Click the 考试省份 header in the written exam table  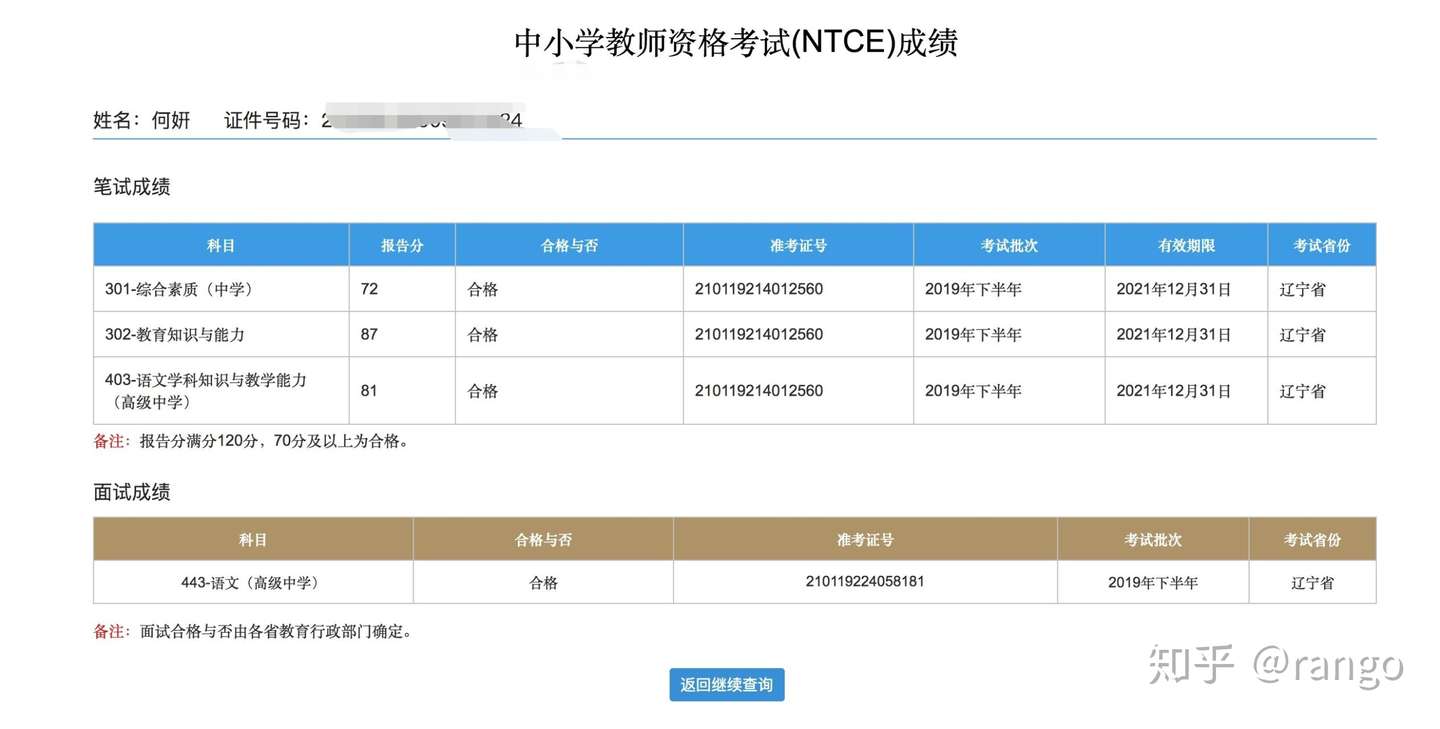coord(1322,245)
